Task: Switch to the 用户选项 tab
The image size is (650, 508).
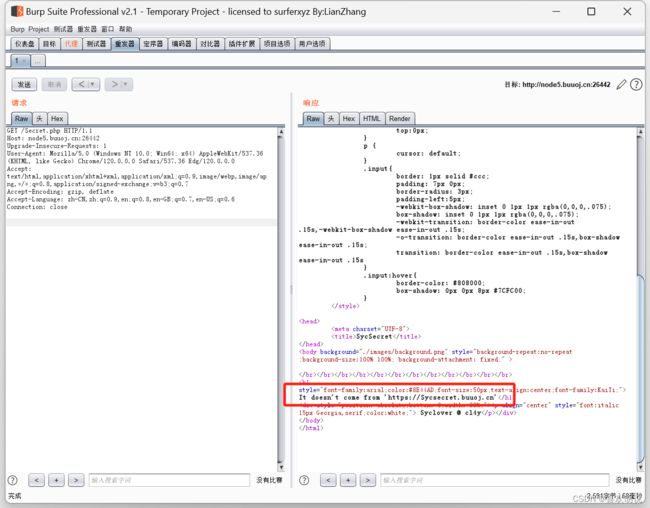Action: 312,44
